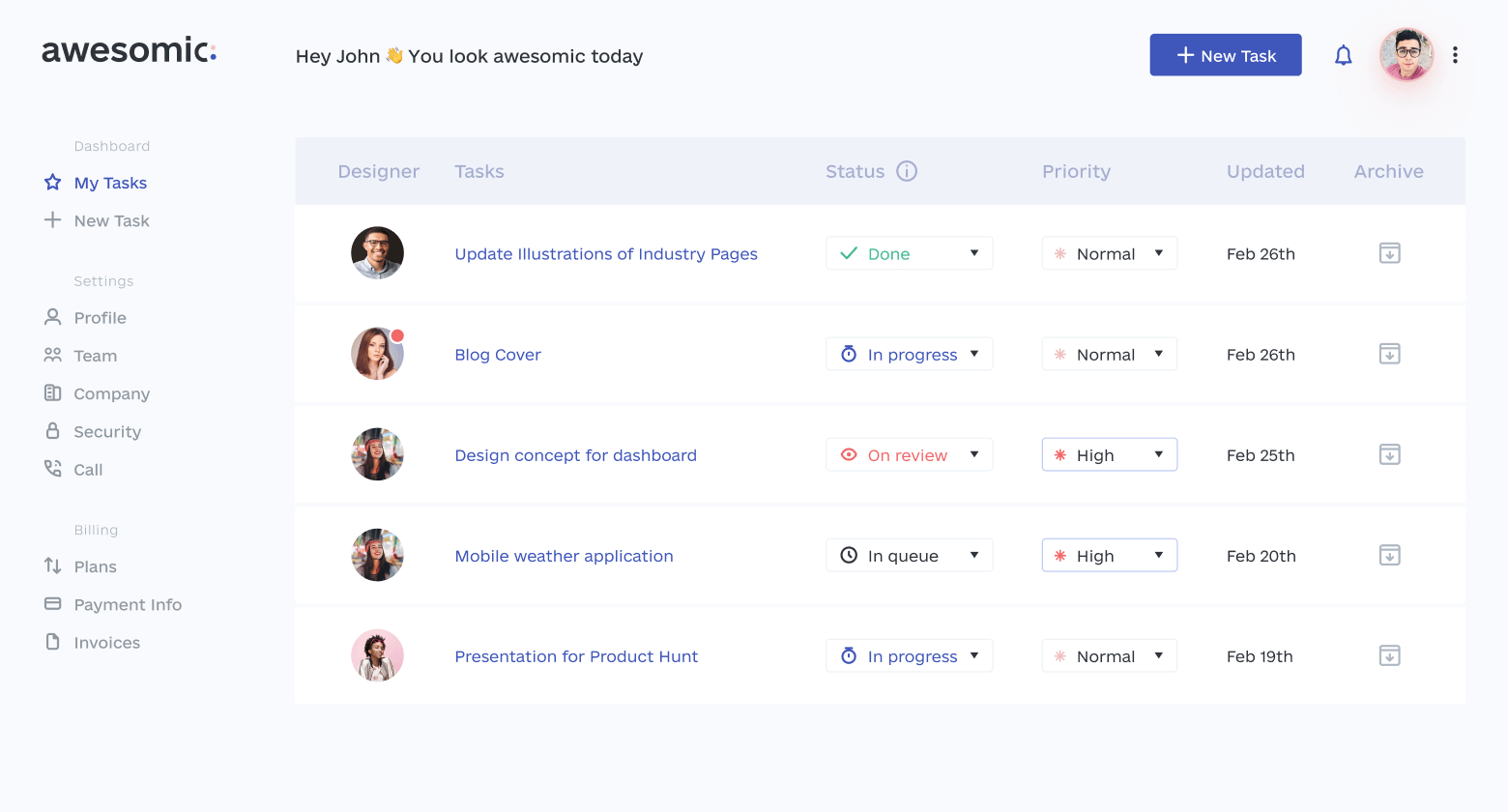The width and height of the screenshot is (1508, 812).
Task: Go to My Tasks in sidebar
Action: click(x=110, y=183)
